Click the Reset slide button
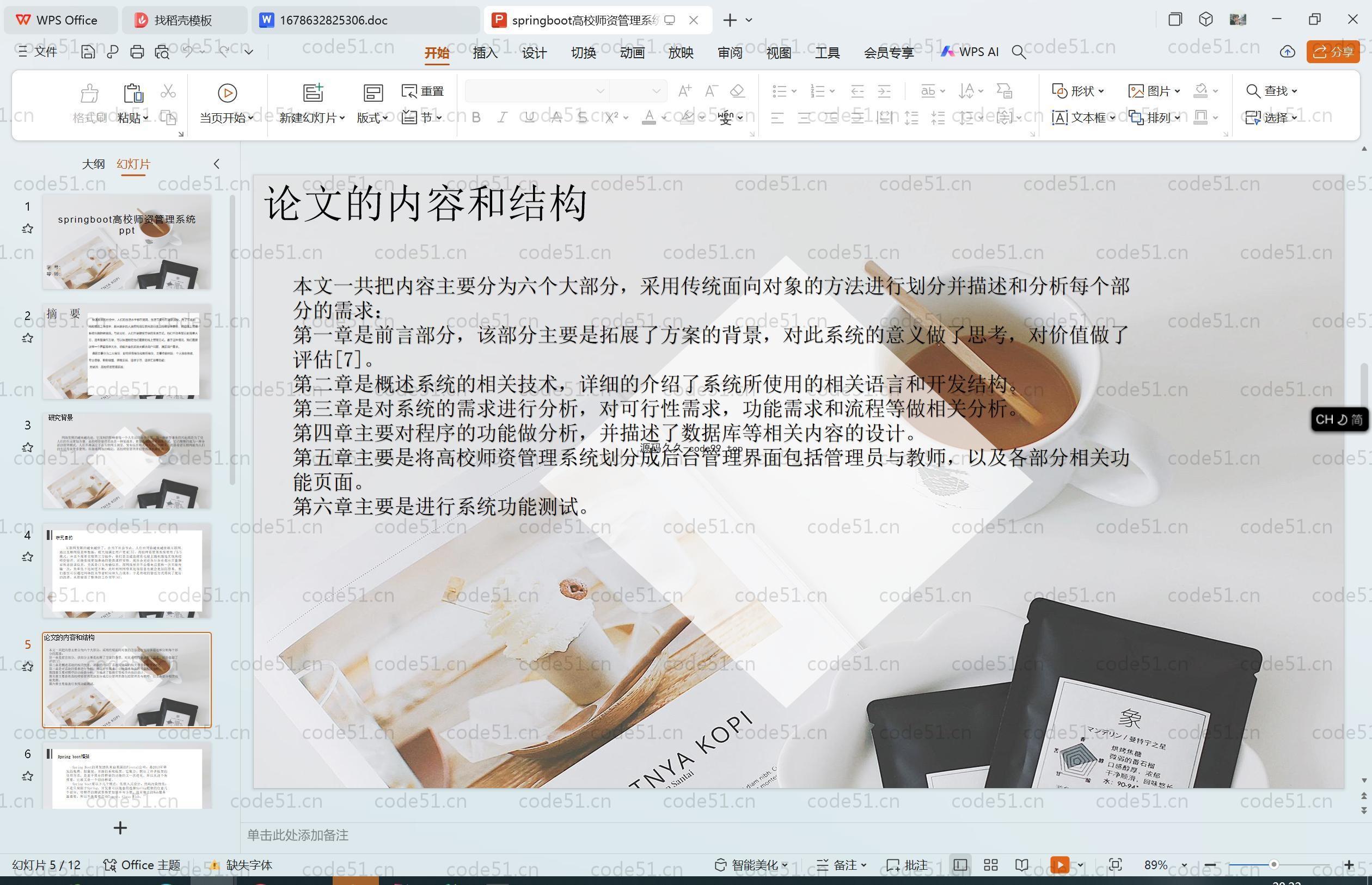The width and height of the screenshot is (1372, 885). [x=422, y=91]
